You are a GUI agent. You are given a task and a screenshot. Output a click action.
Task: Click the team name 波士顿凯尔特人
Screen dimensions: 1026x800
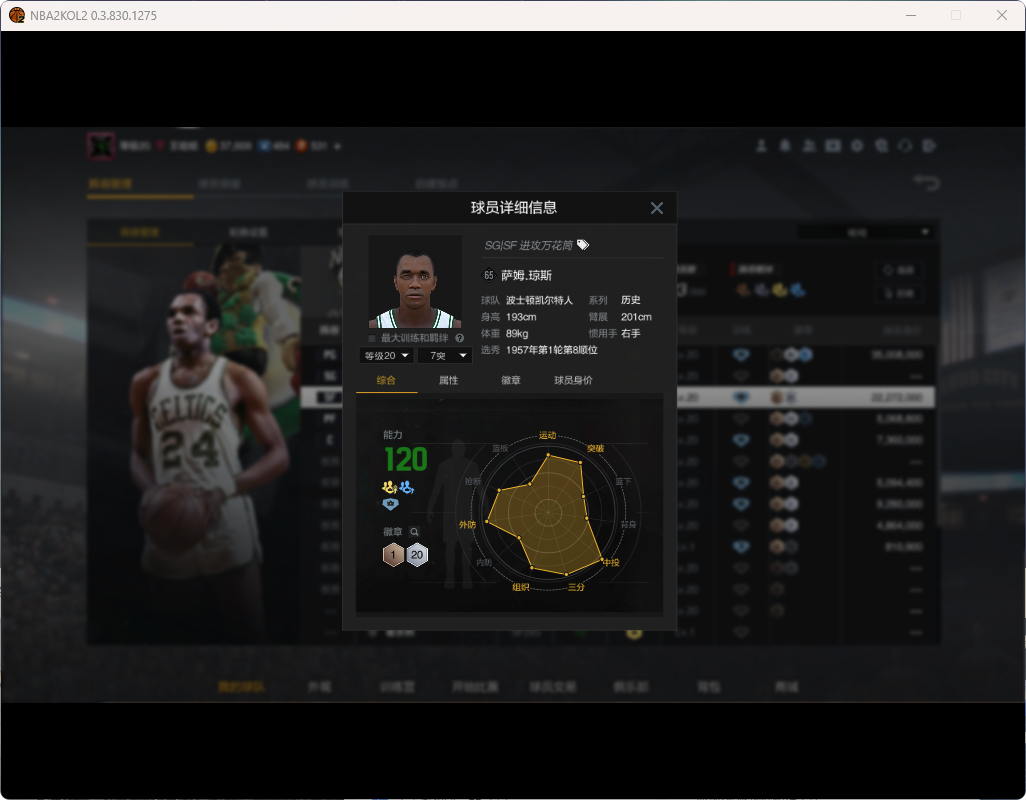pos(539,300)
